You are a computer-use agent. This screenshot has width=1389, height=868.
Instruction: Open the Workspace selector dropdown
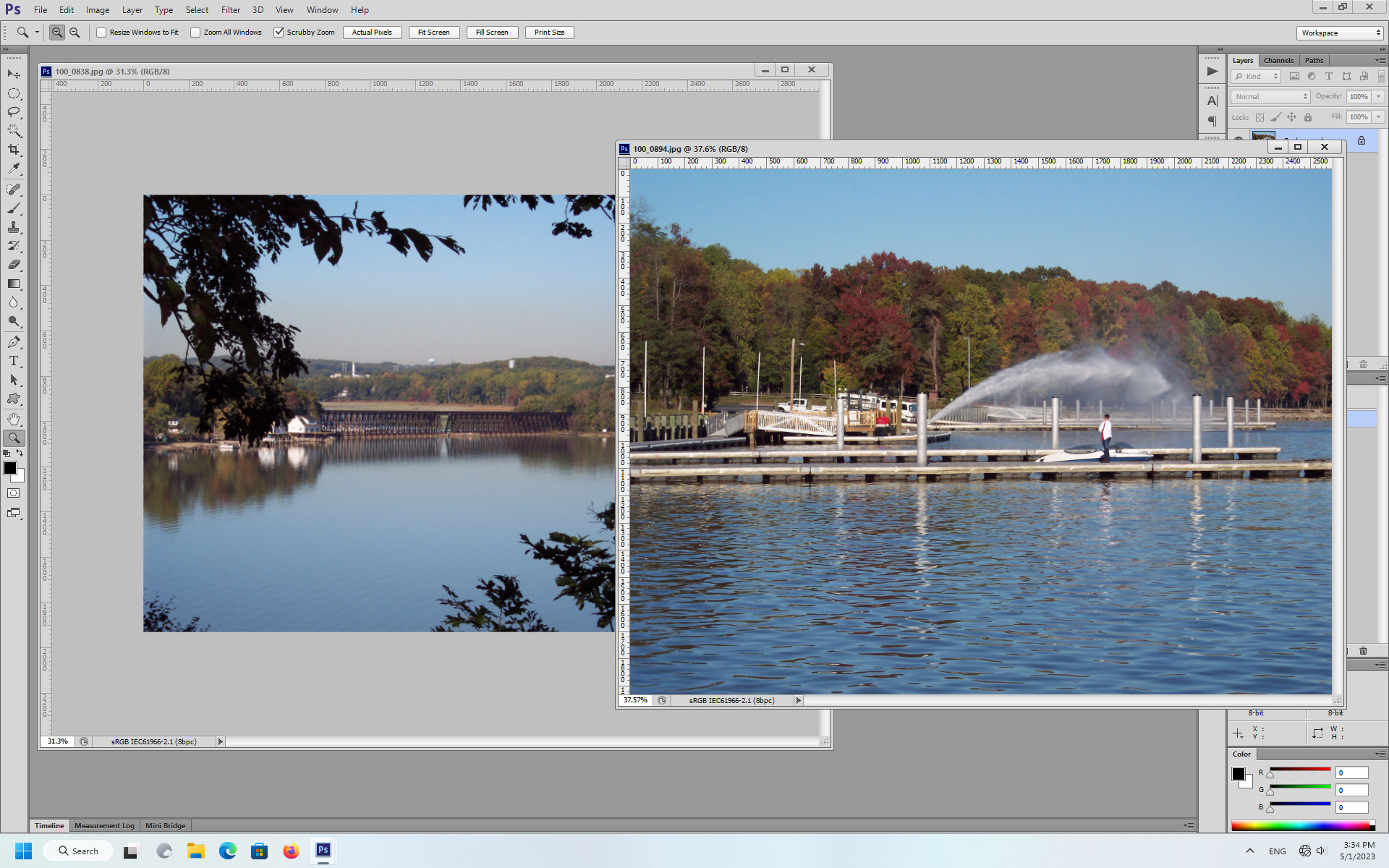click(x=1338, y=33)
